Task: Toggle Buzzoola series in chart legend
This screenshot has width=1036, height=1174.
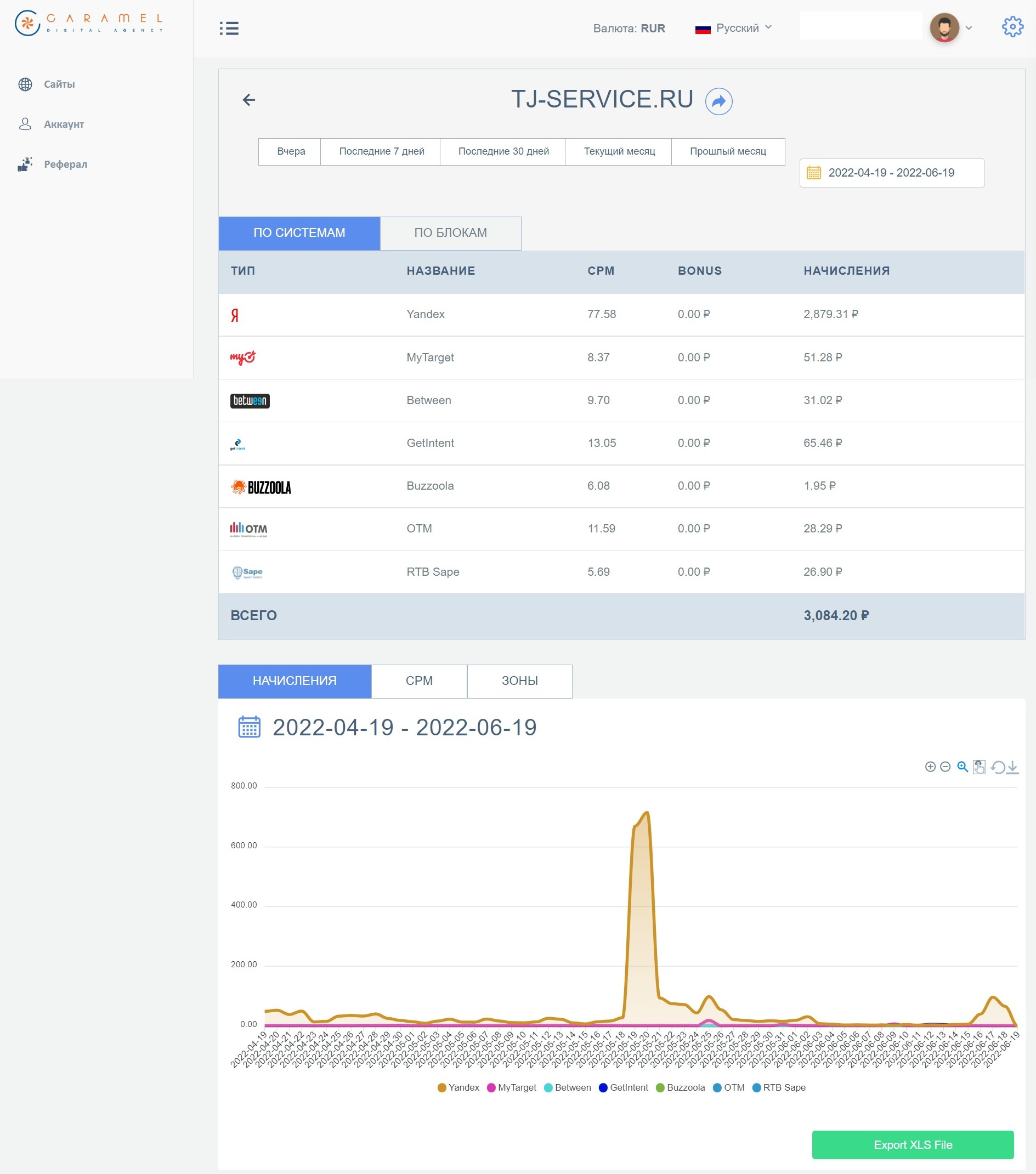Action: point(680,1088)
